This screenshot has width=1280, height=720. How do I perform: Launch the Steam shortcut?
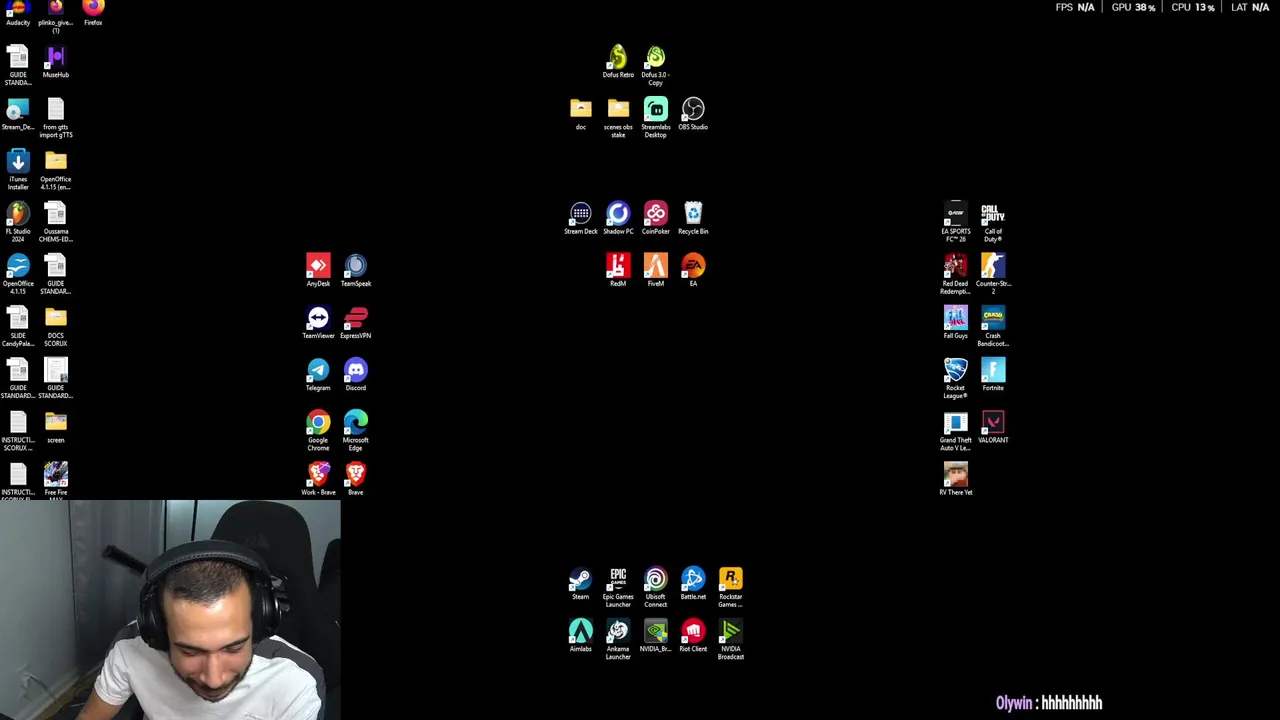(x=581, y=583)
